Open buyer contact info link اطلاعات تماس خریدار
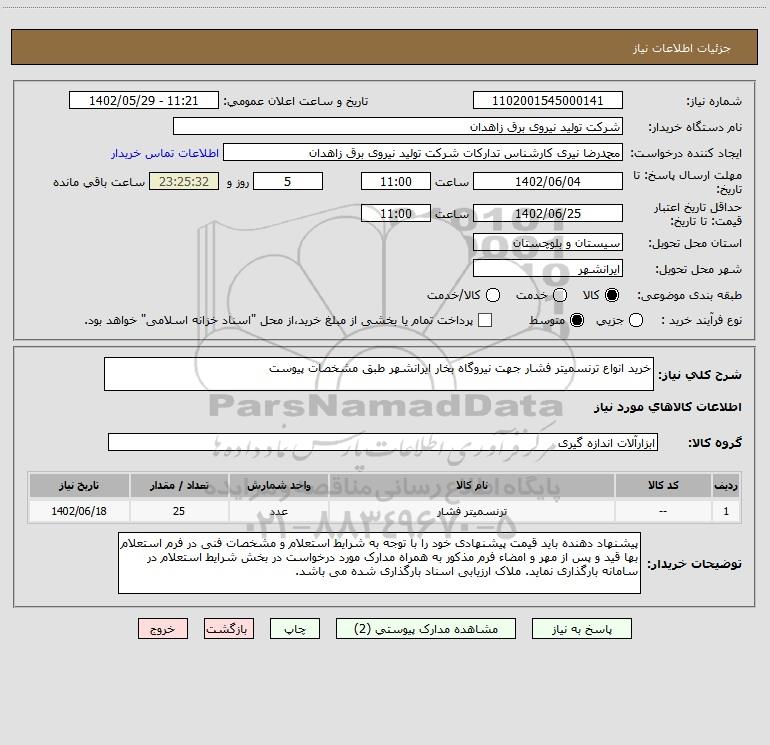This screenshot has width=770, height=745. tap(165, 153)
